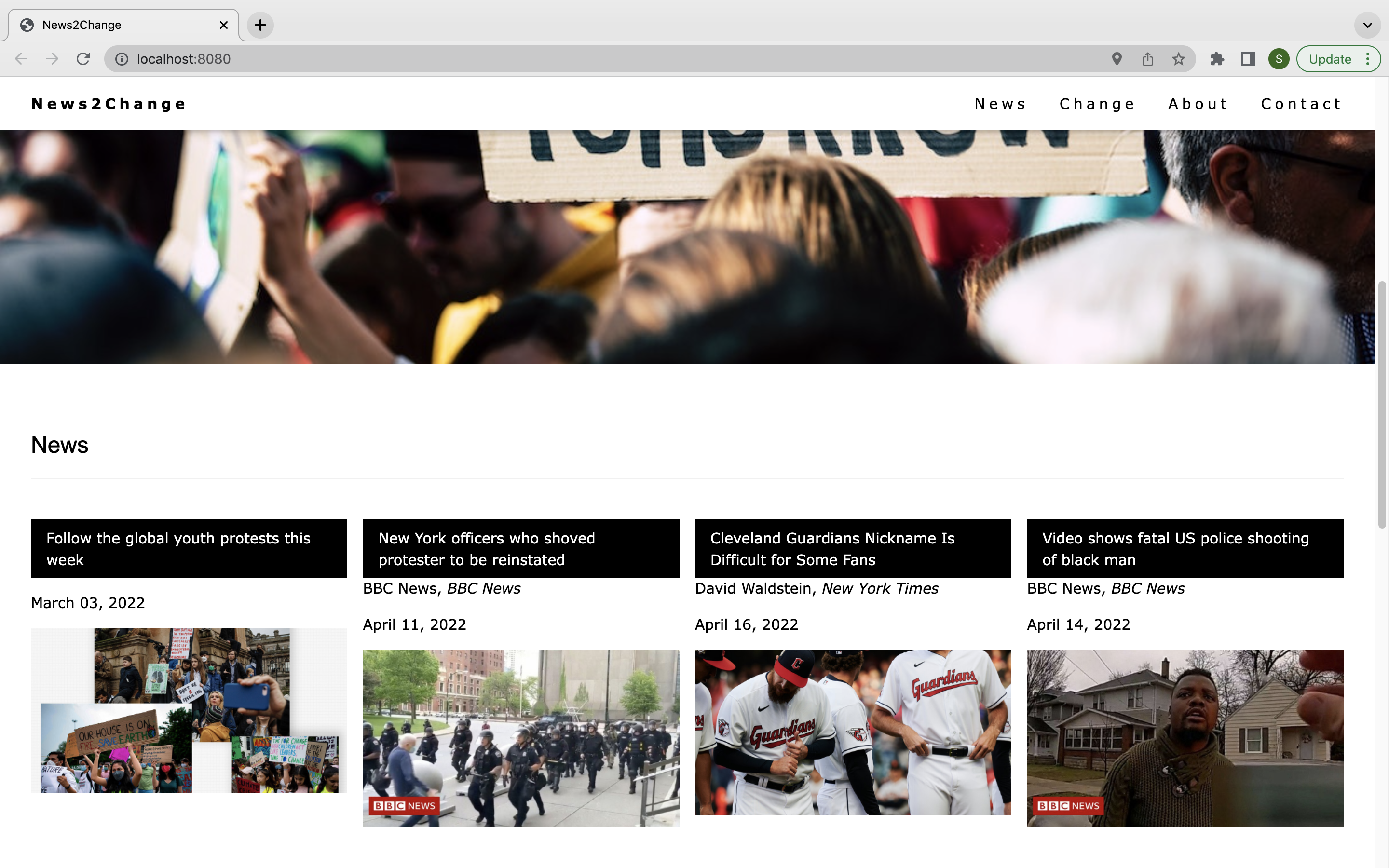1389x868 pixels.
Task: Go to the Change nav item
Action: [x=1097, y=104]
